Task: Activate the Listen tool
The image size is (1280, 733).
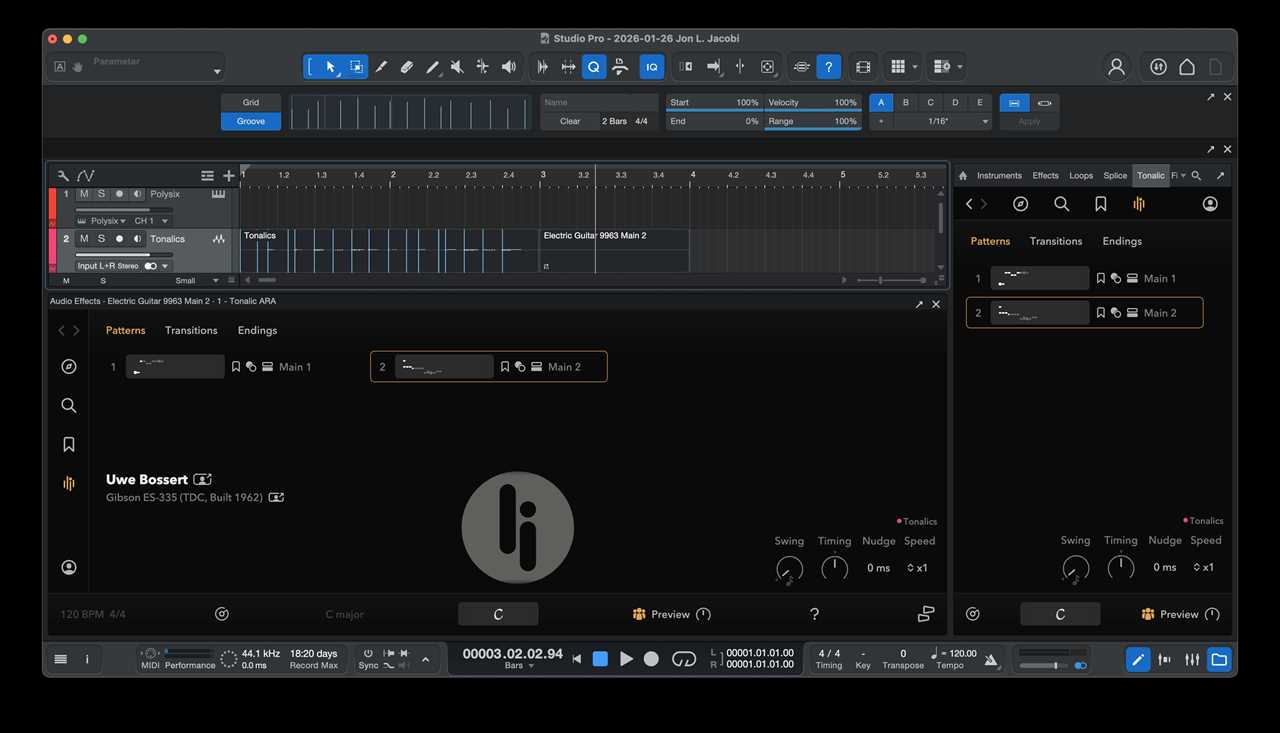Action: click(508, 66)
